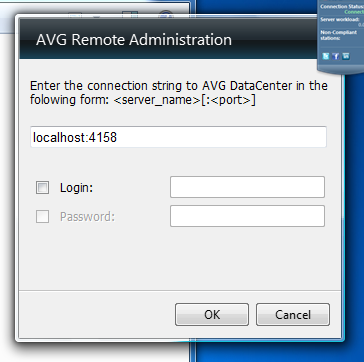Image resolution: width=364 pixels, height=362 pixels.
Task: Select the Login text input box
Action: 247,187
